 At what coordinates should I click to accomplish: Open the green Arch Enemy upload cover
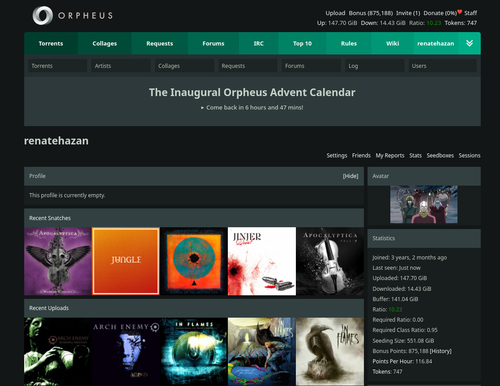coord(58,352)
